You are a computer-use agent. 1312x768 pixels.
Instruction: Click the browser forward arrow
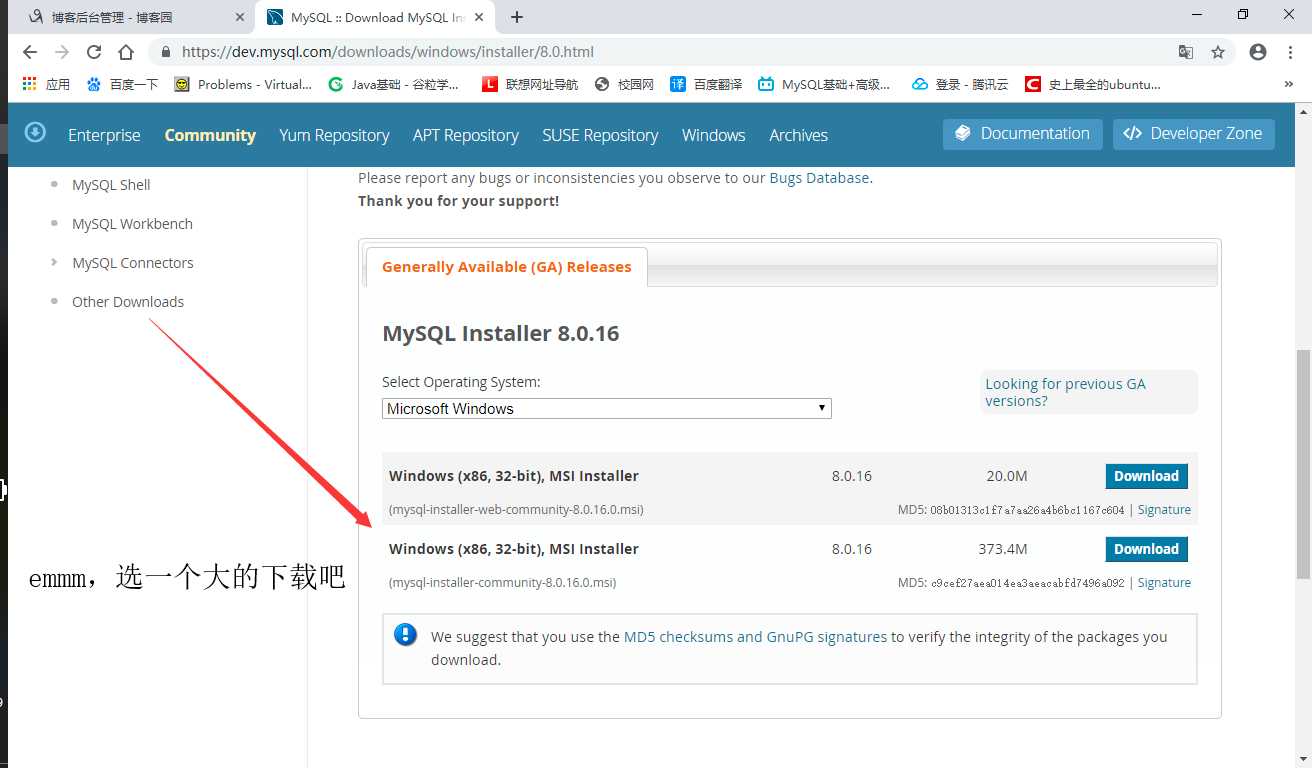tap(62, 52)
